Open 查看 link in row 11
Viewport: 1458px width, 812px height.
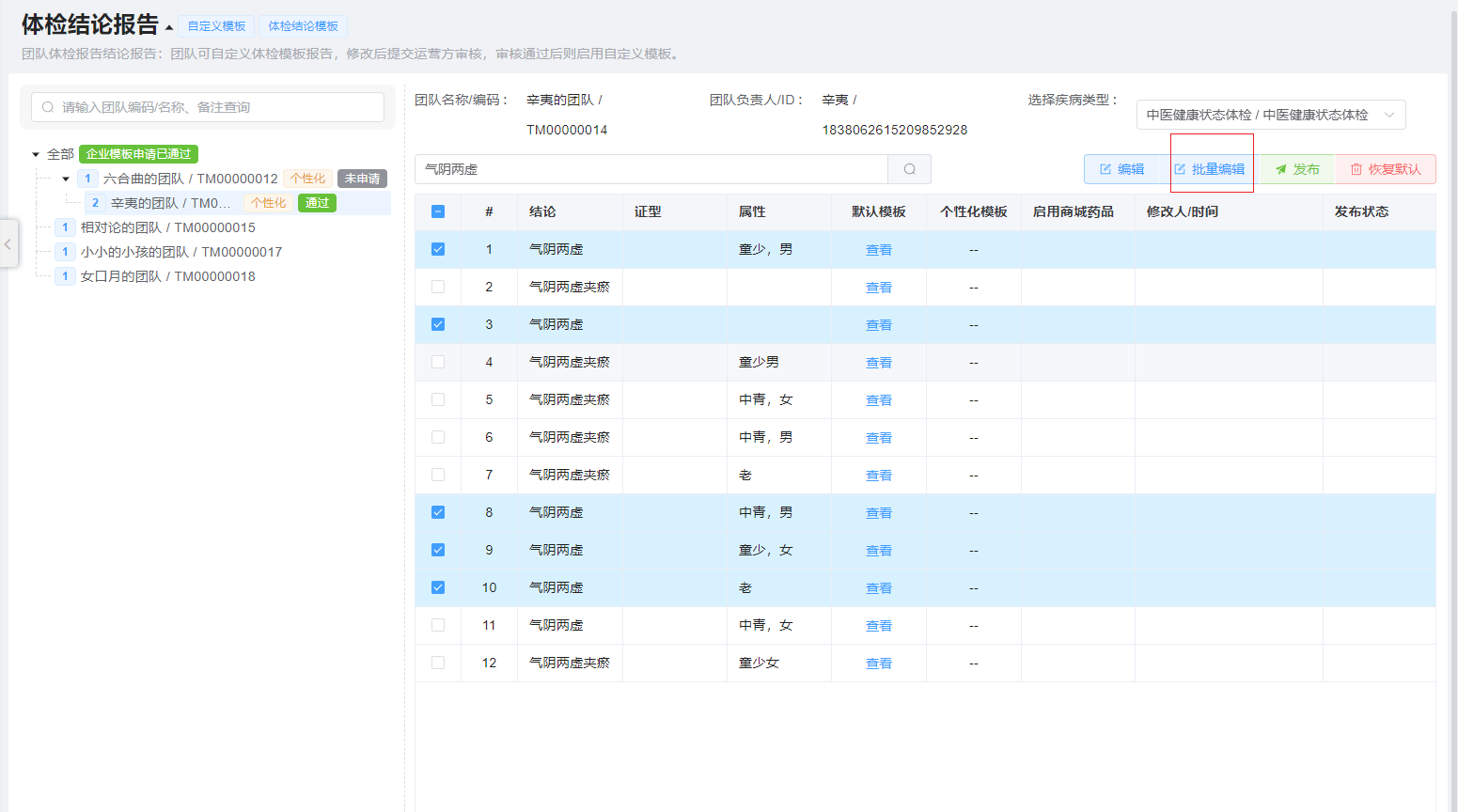(x=879, y=626)
